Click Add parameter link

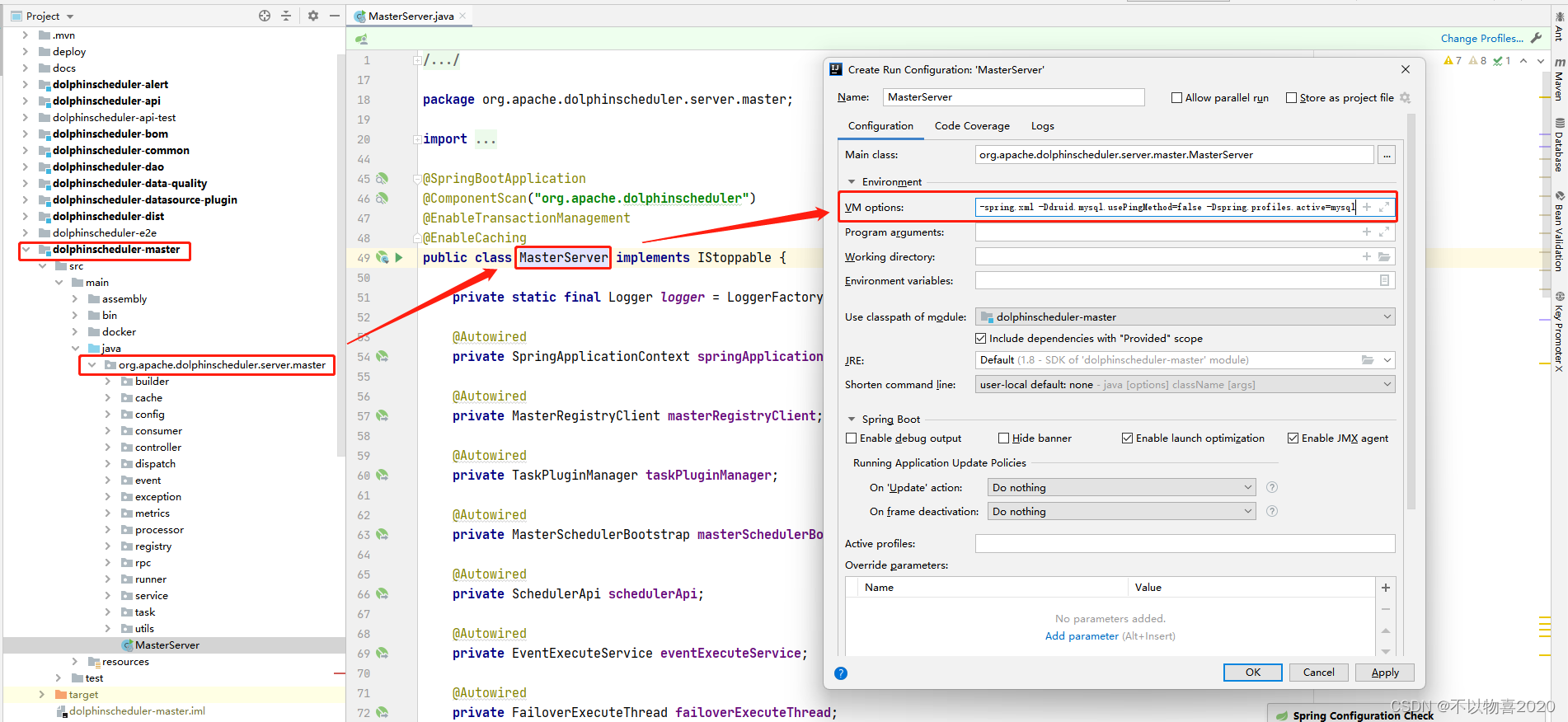[x=1082, y=635]
